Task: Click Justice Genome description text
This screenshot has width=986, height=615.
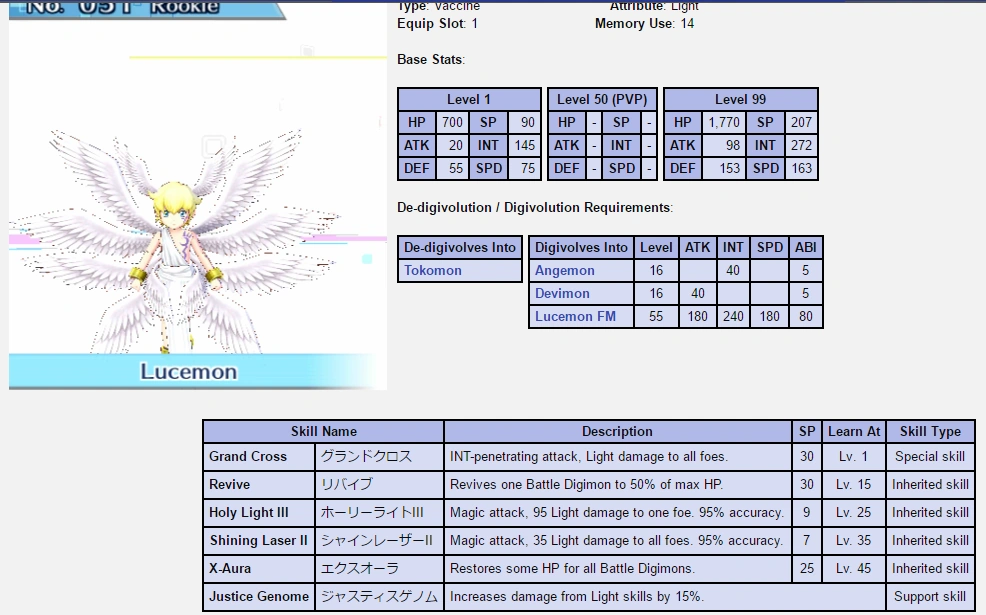Action: tap(577, 596)
